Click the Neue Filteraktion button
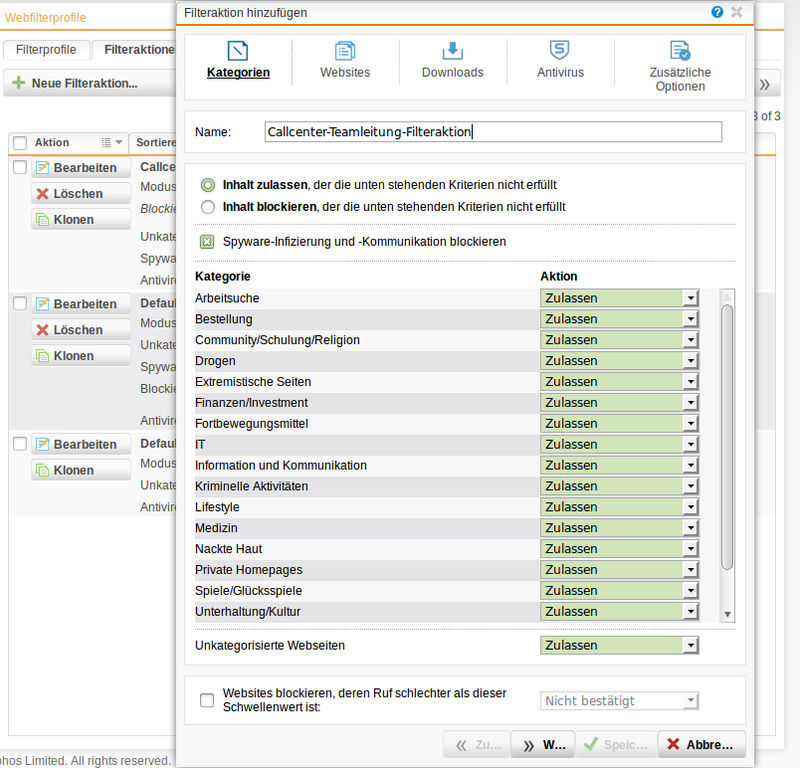Screen dimensions: 800x768 point(70,83)
